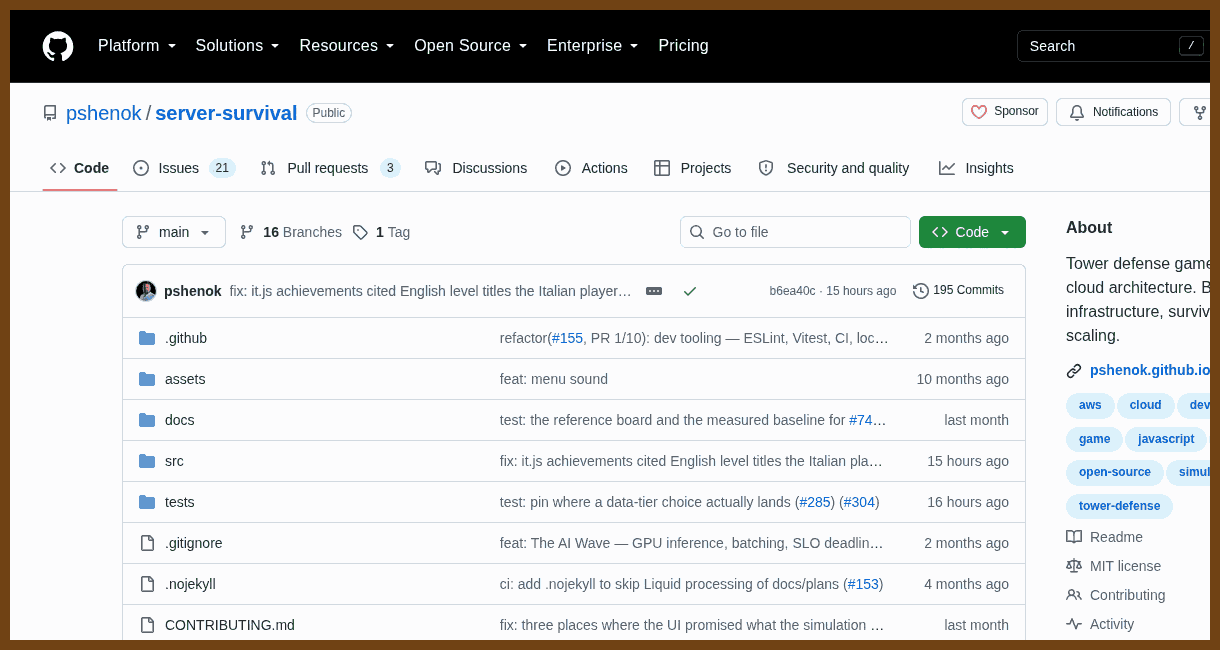Click the folder icon beside src
Image resolution: width=1220 pixels, height=650 pixels.
(x=147, y=461)
